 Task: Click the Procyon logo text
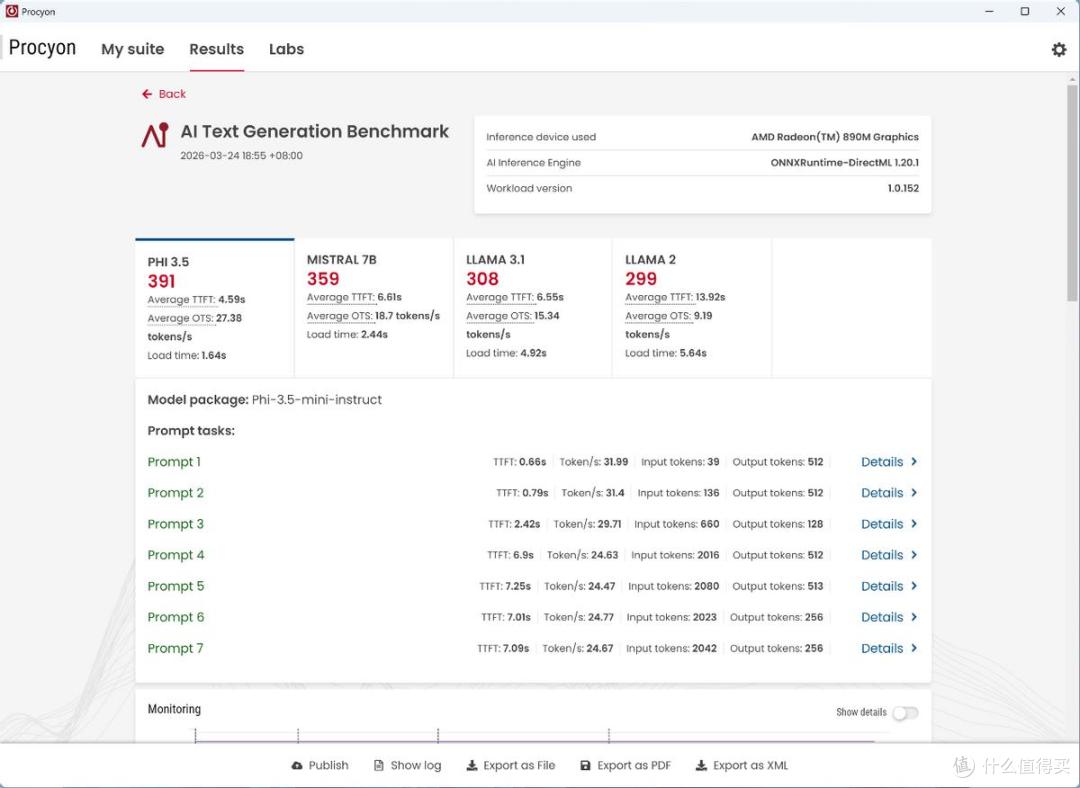(42, 48)
